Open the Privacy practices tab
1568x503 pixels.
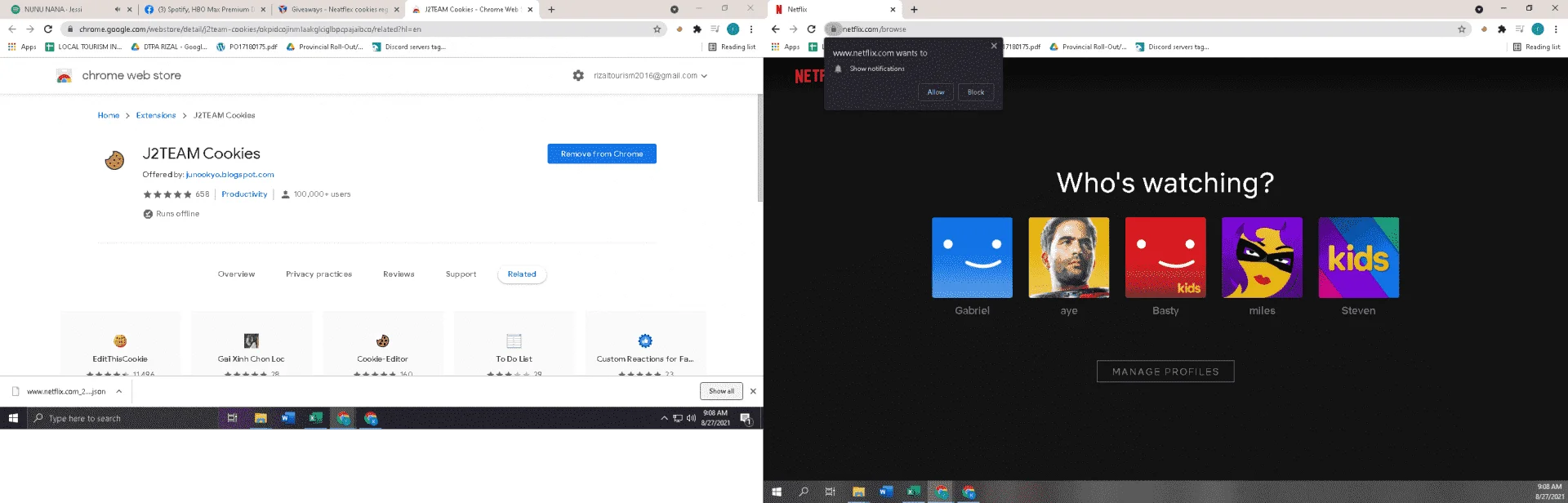coord(318,274)
